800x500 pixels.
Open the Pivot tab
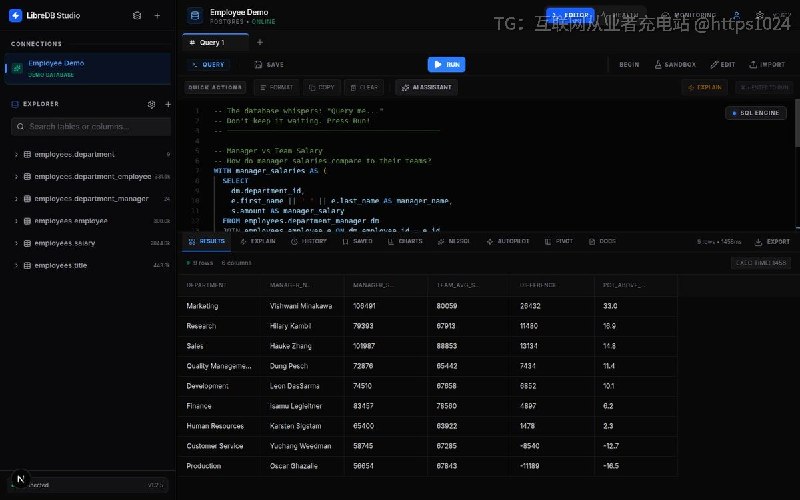[x=559, y=241]
